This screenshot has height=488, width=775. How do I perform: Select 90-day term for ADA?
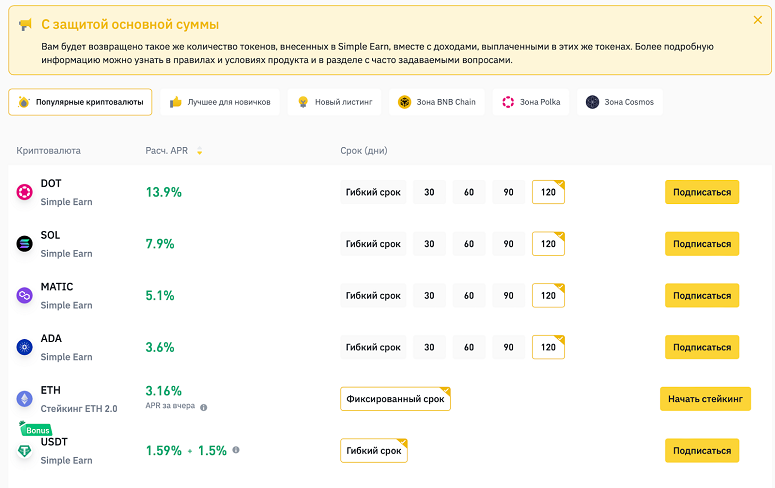(x=509, y=347)
